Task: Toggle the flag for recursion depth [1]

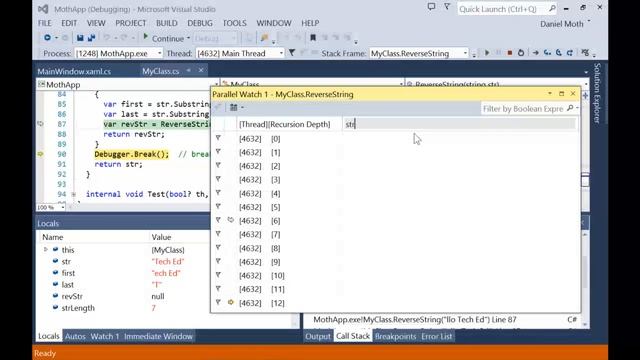Action: point(218,152)
